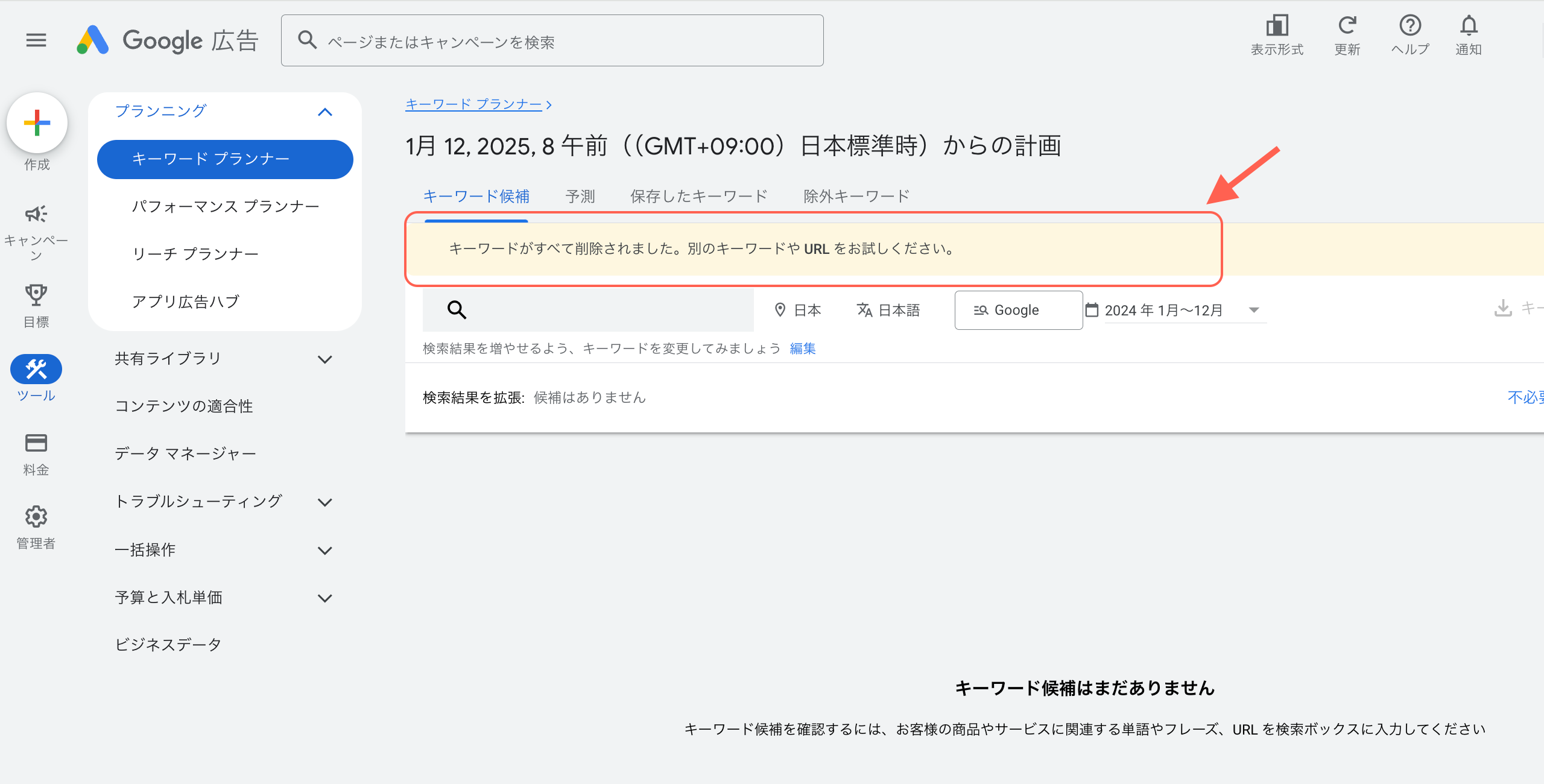Click the colorful plus 作成 button
1544x784 pixels.
(x=37, y=123)
